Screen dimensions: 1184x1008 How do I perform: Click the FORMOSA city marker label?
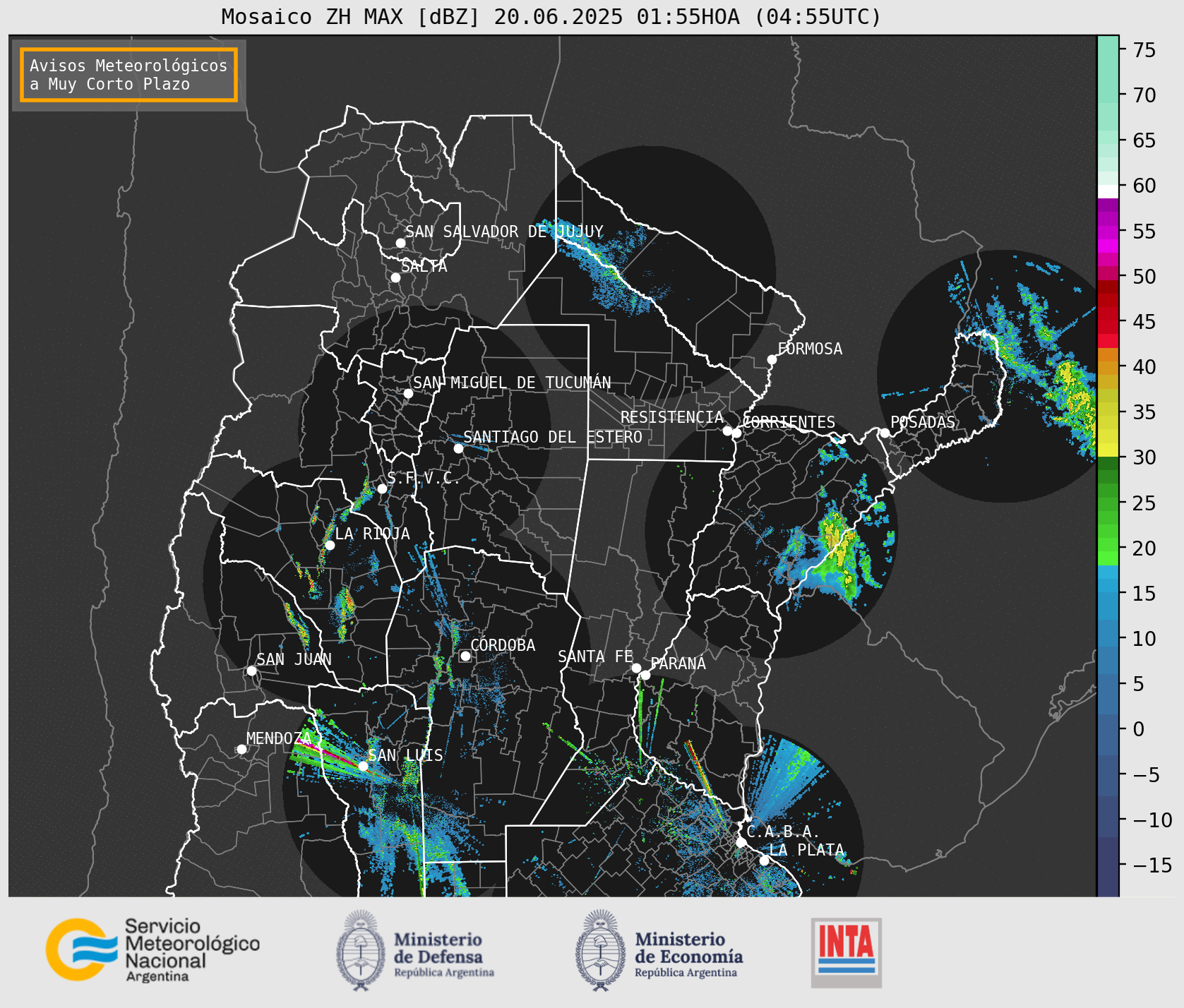tap(810, 349)
